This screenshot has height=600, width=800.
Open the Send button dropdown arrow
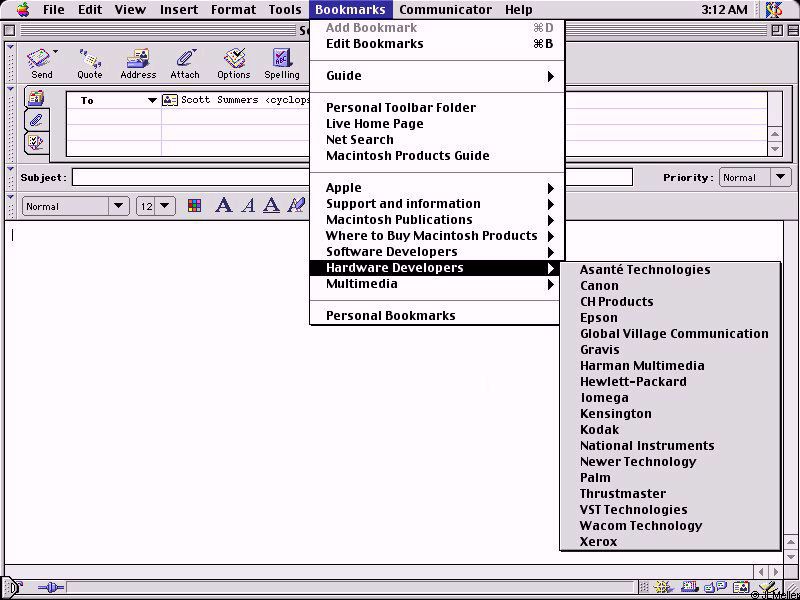55,51
